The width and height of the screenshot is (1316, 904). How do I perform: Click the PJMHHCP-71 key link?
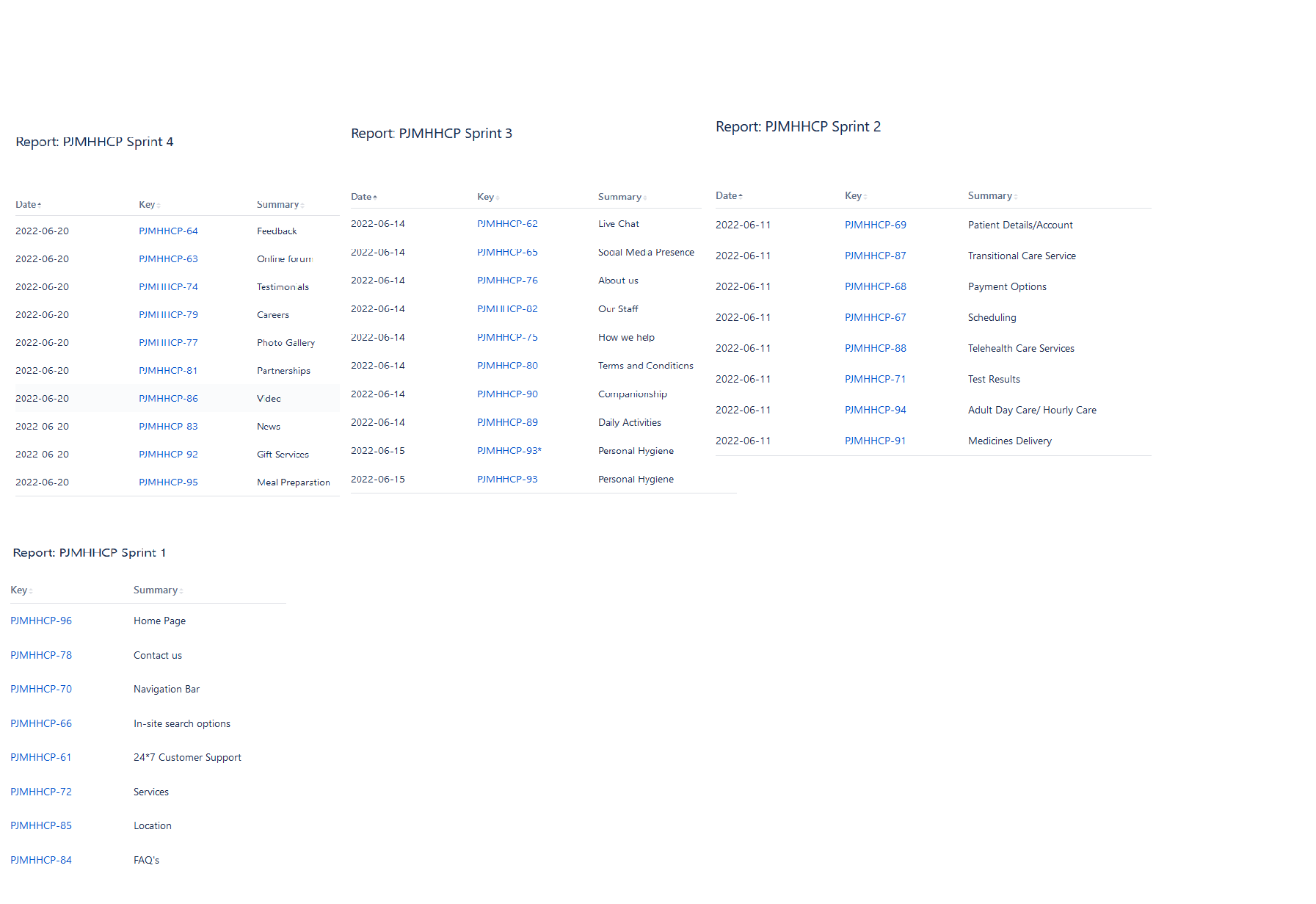(876, 380)
